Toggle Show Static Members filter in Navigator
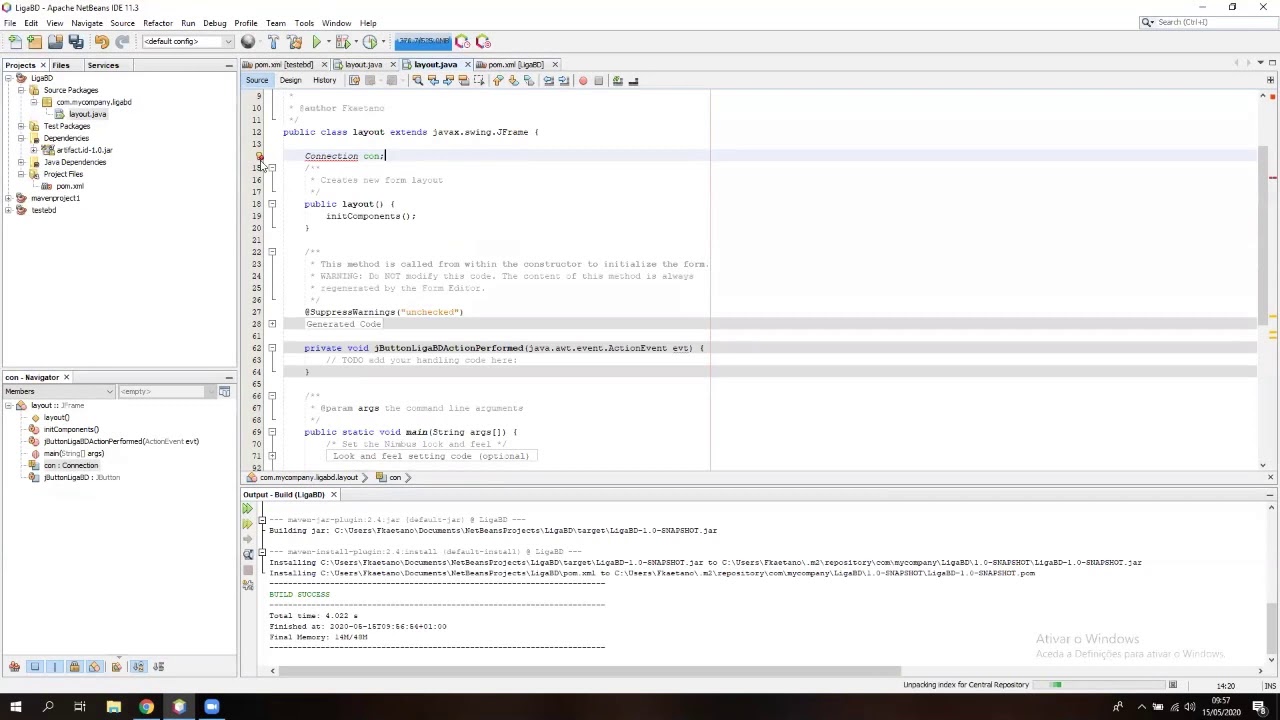 [x=55, y=667]
